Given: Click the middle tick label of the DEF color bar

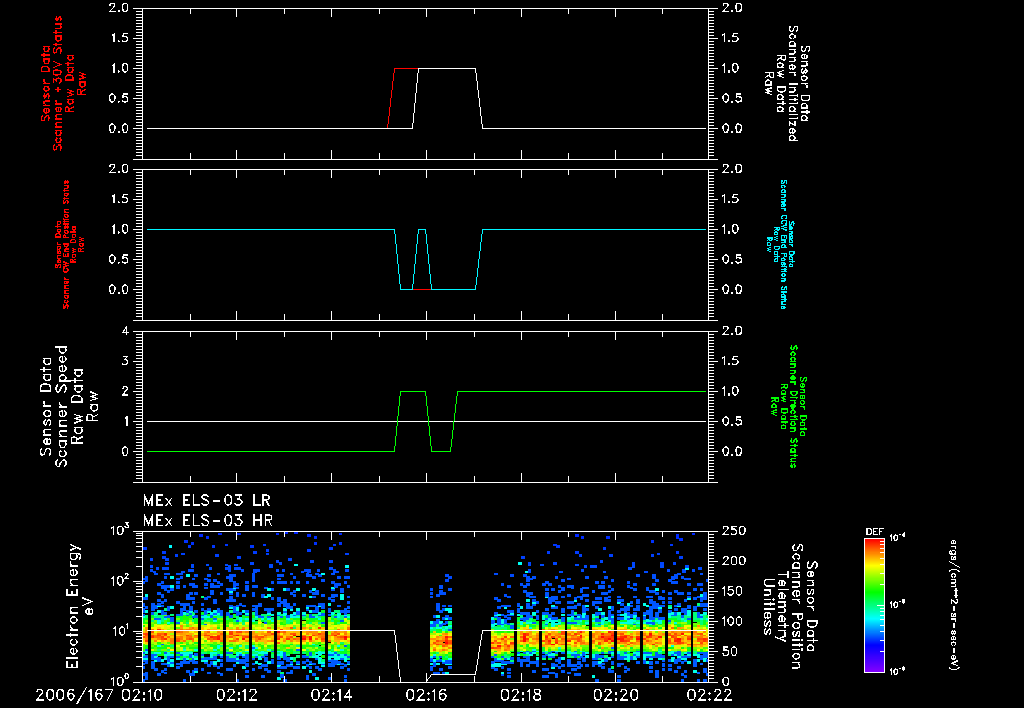Looking at the screenshot, I should (898, 605).
